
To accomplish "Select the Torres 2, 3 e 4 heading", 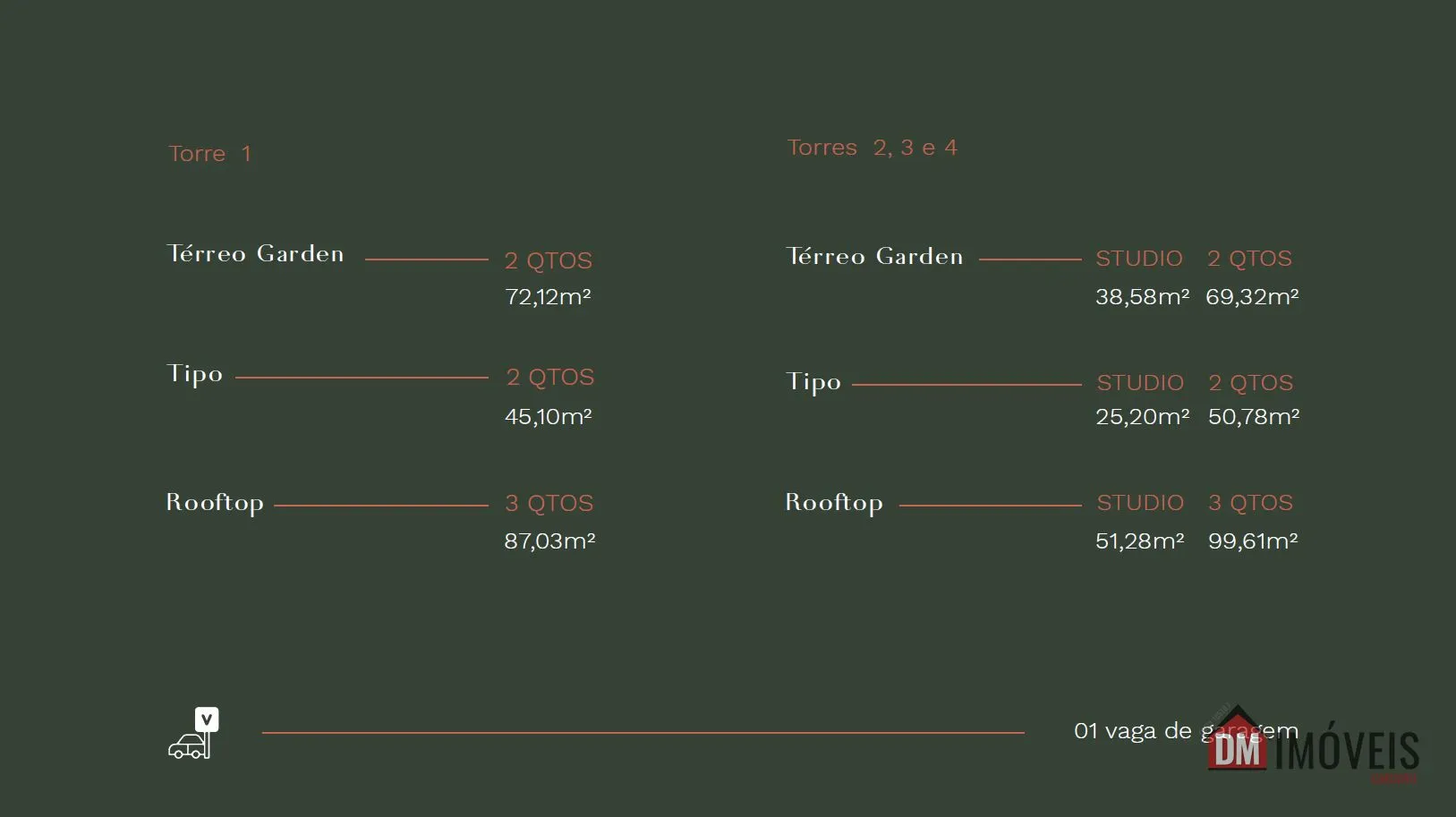I will click(873, 148).
